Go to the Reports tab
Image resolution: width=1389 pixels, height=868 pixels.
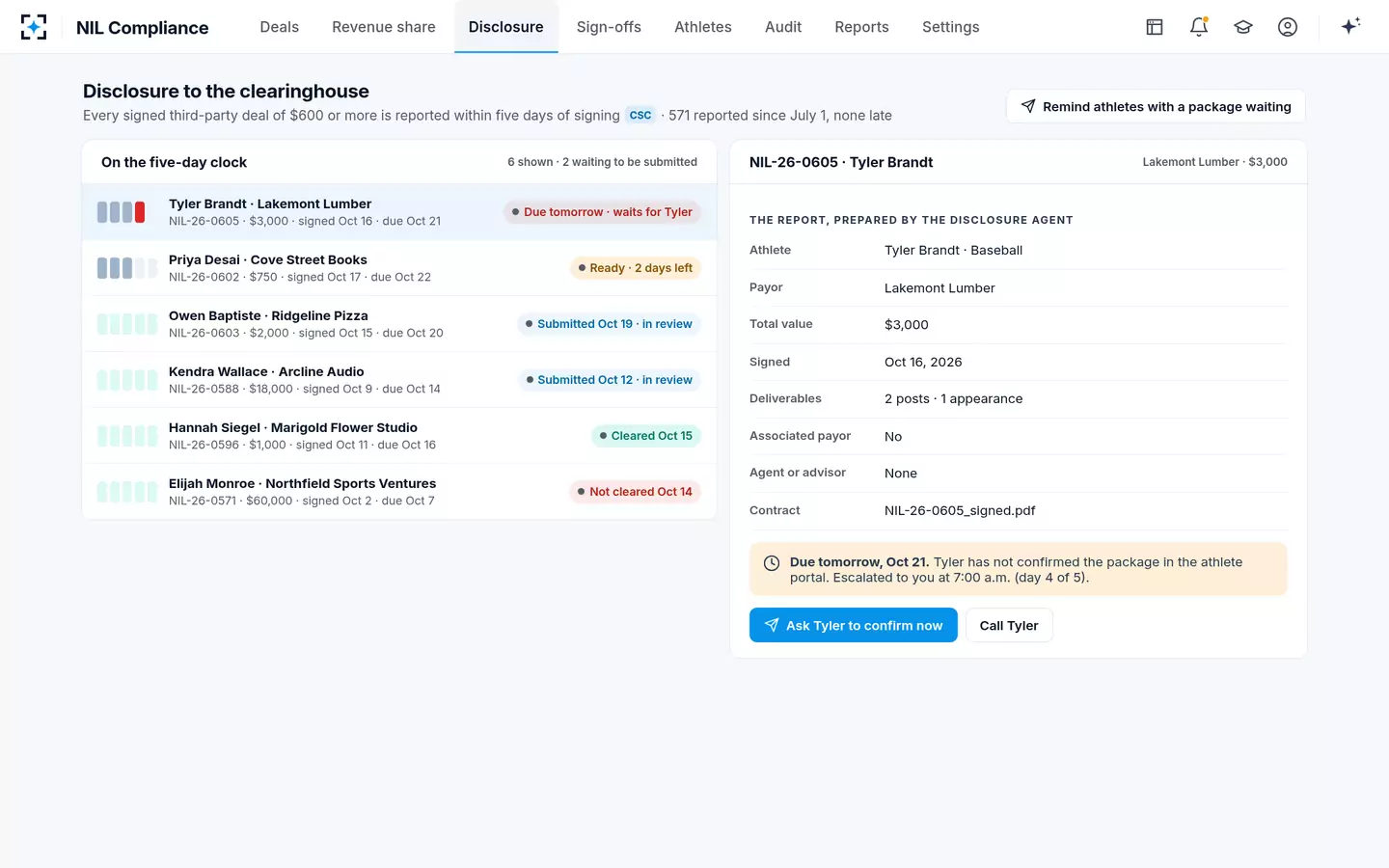click(862, 27)
